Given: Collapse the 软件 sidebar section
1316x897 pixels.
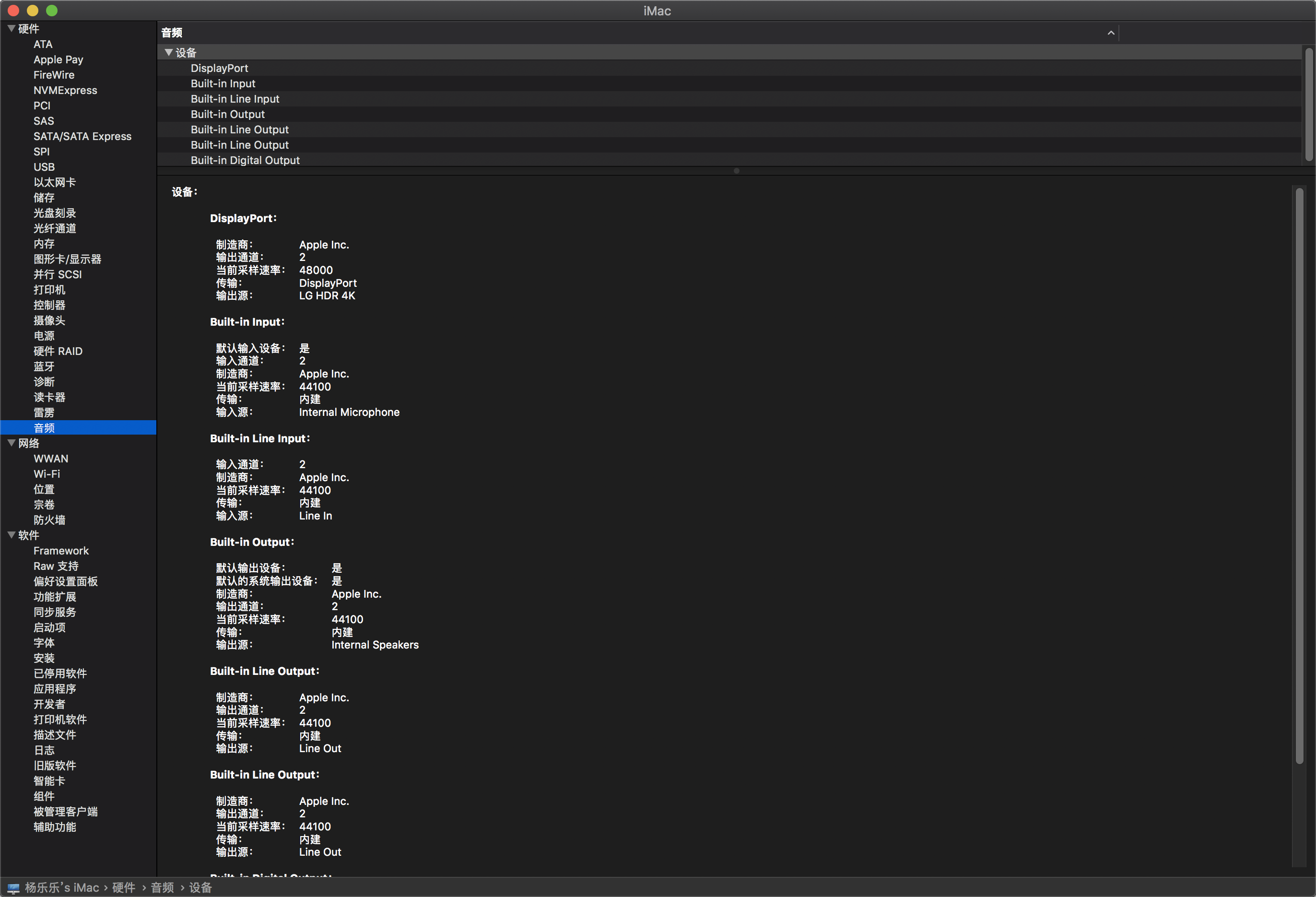Looking at the screenshot, I should [x=12, y=534].
